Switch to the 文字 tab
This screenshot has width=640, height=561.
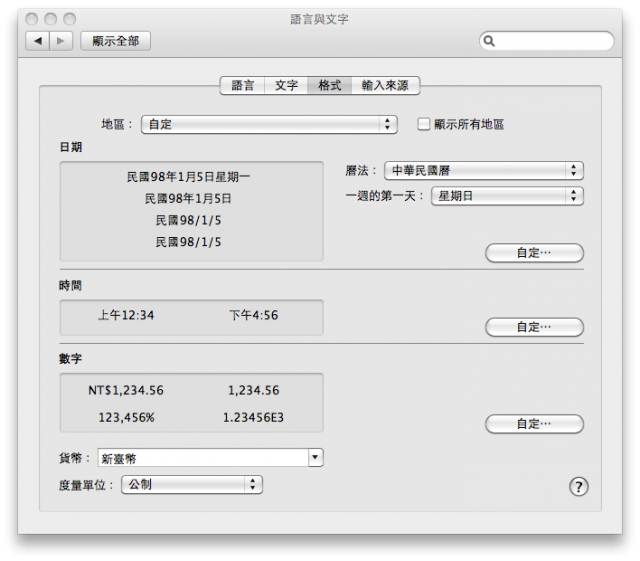(286, 85)
